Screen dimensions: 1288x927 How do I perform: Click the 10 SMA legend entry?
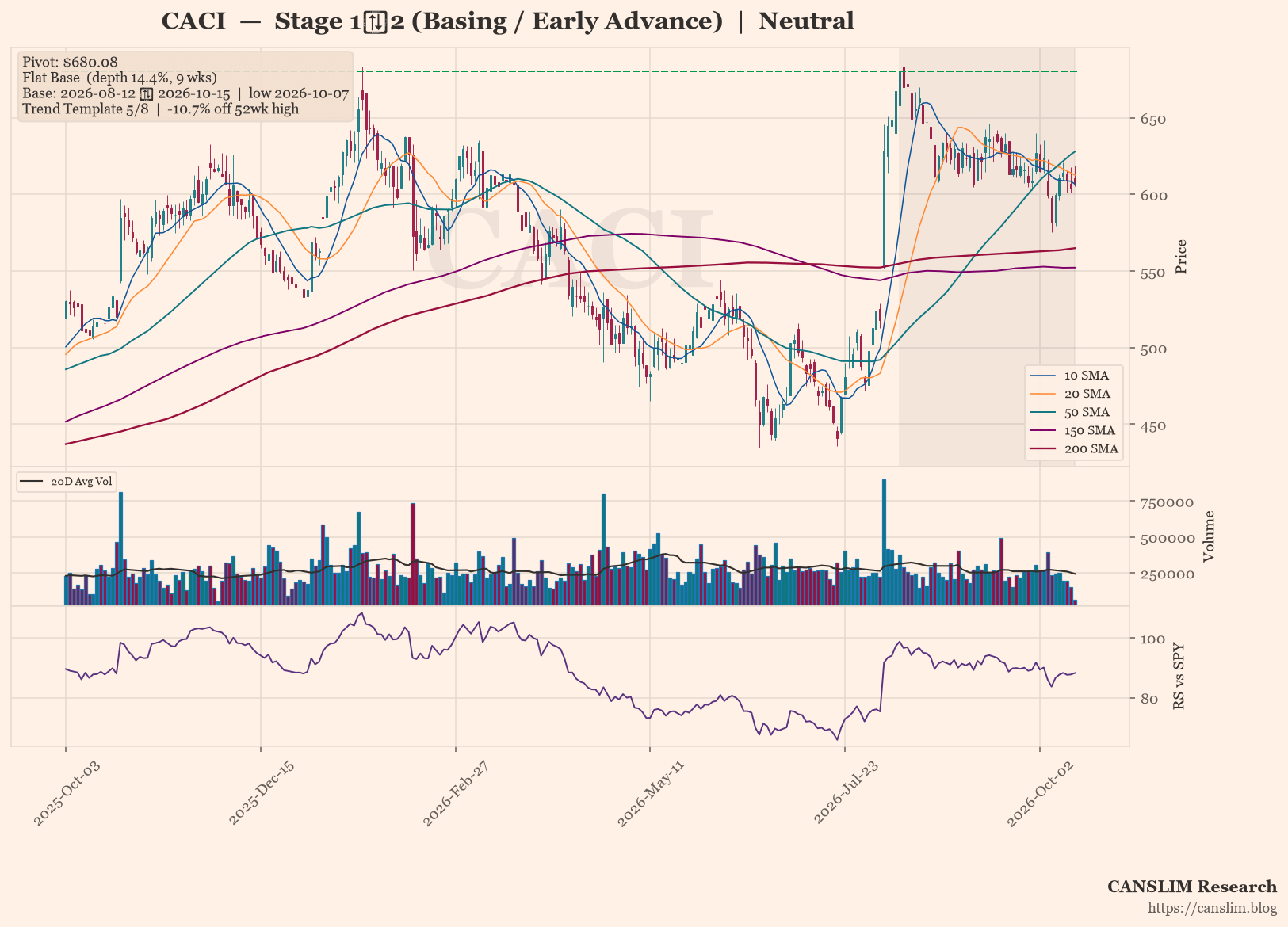coord(1074,376)
